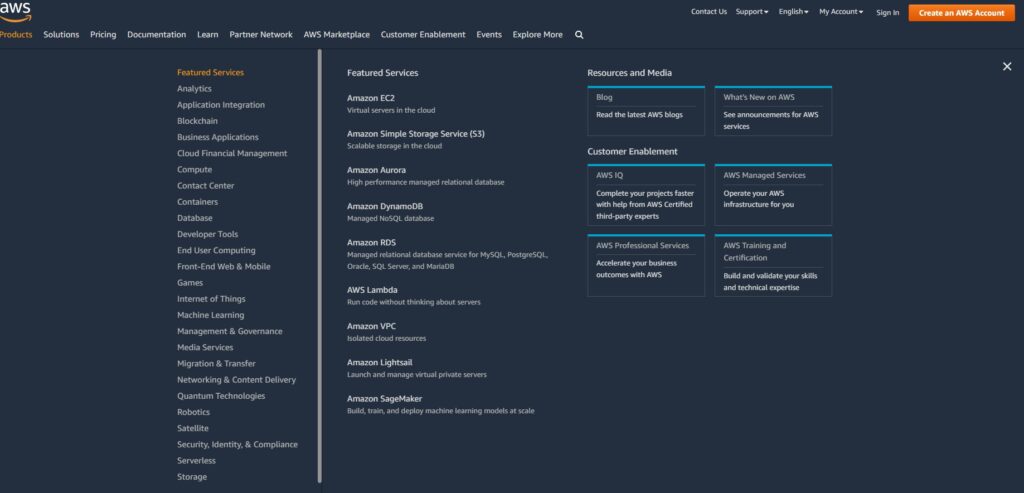Open the Containers category
The height and width of the screenshot is (493, 1024).
point(197,202)
